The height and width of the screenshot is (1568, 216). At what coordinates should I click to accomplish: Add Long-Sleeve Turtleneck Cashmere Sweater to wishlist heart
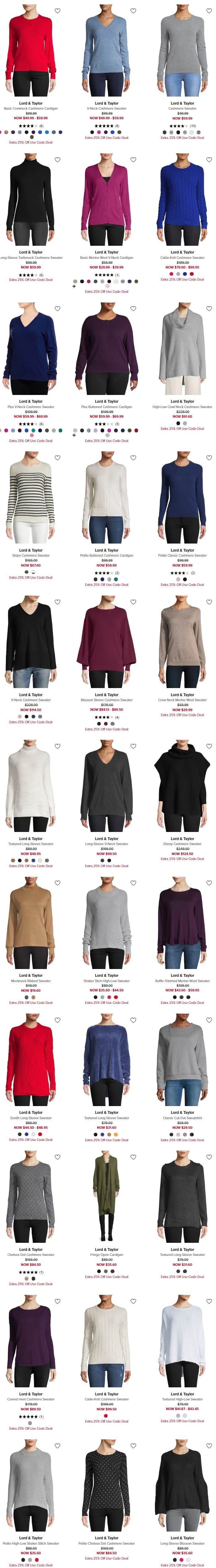pyautogui.click(x=57, y=160)
